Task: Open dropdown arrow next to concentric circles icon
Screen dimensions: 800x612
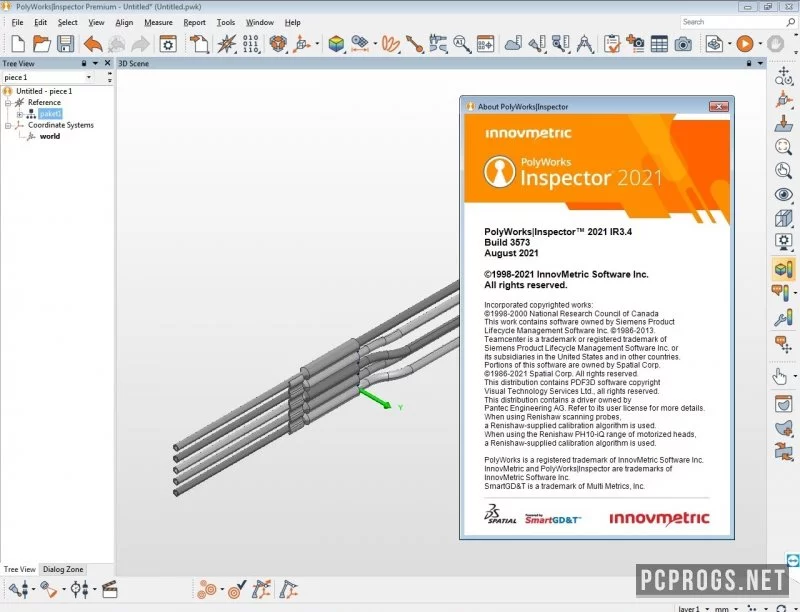Action: click(222, 590)
